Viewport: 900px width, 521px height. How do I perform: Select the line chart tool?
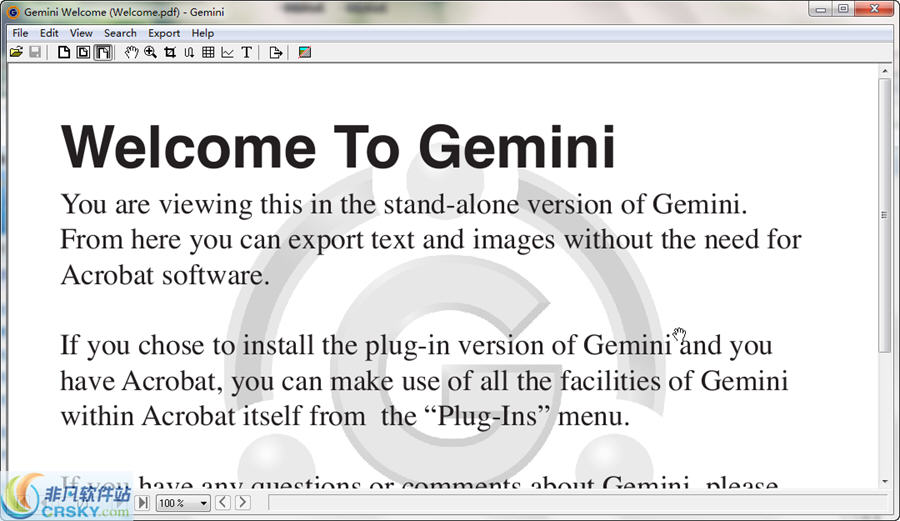click(227, 52)
